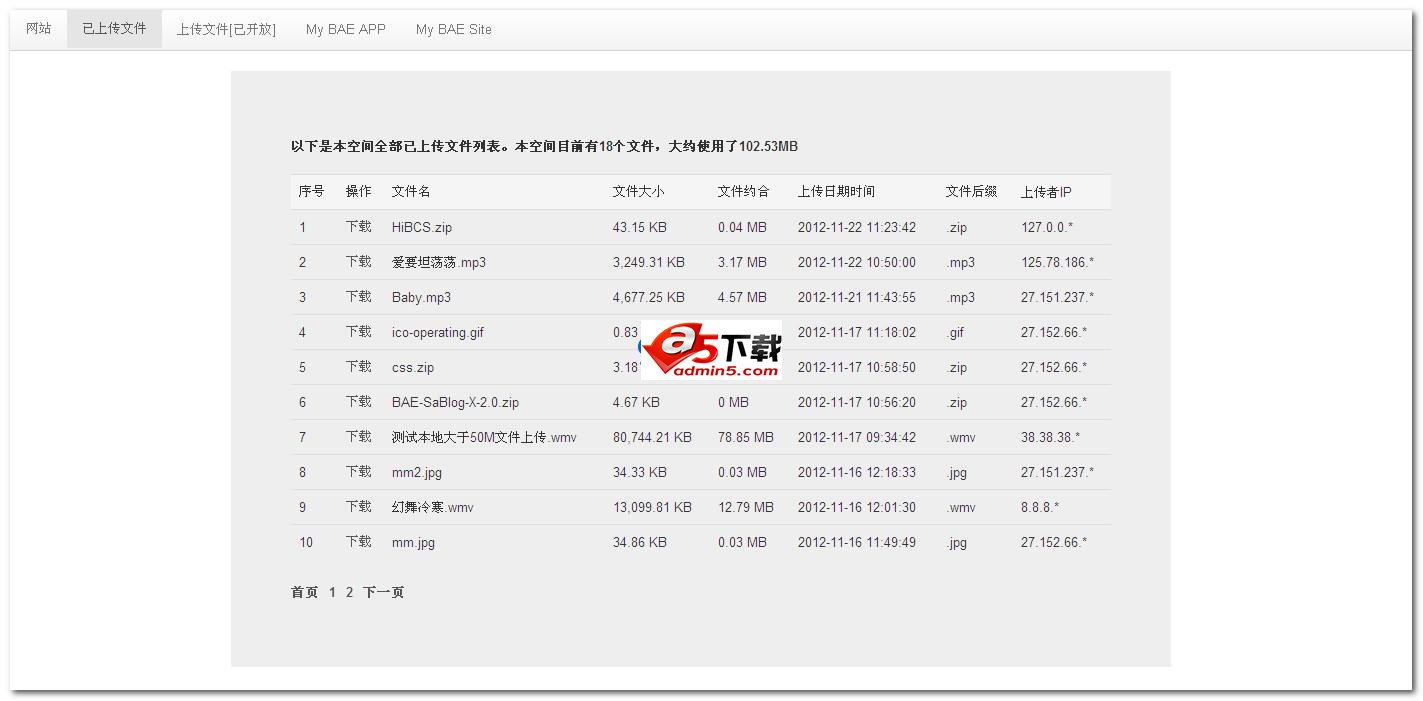Click file name 幻舞冷寒.wmv
The width and height of the screenshot is (1423, 701).
[x=433, y=507]
